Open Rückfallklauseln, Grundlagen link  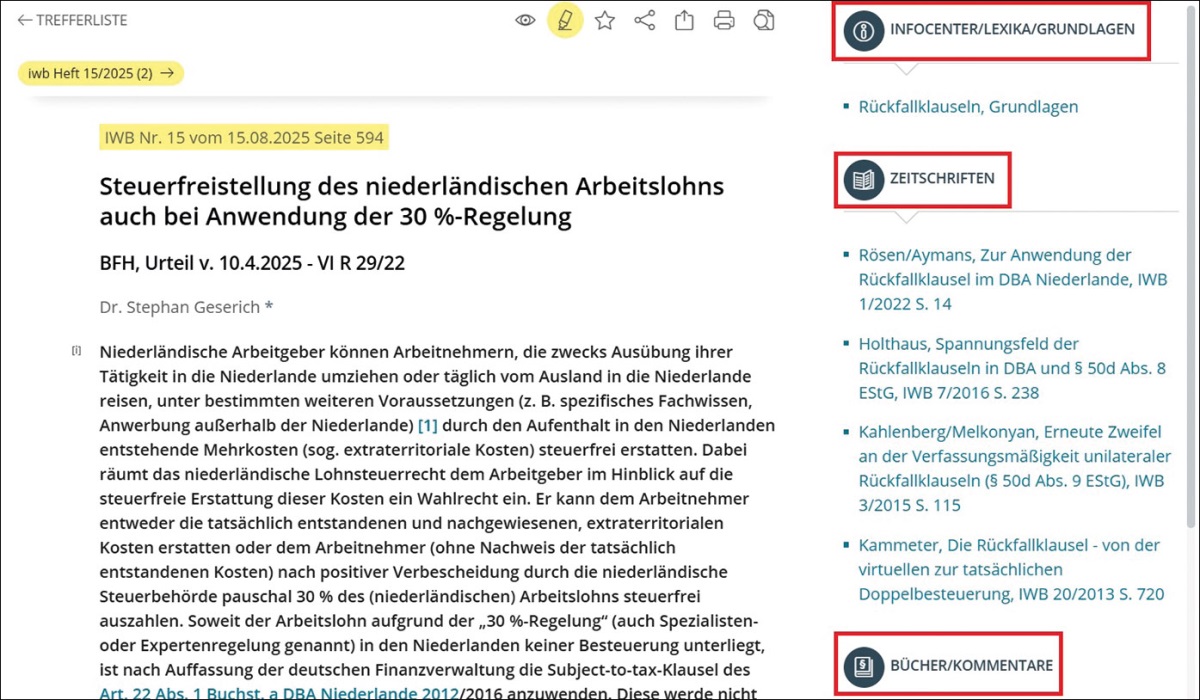(x=968, y=107)
